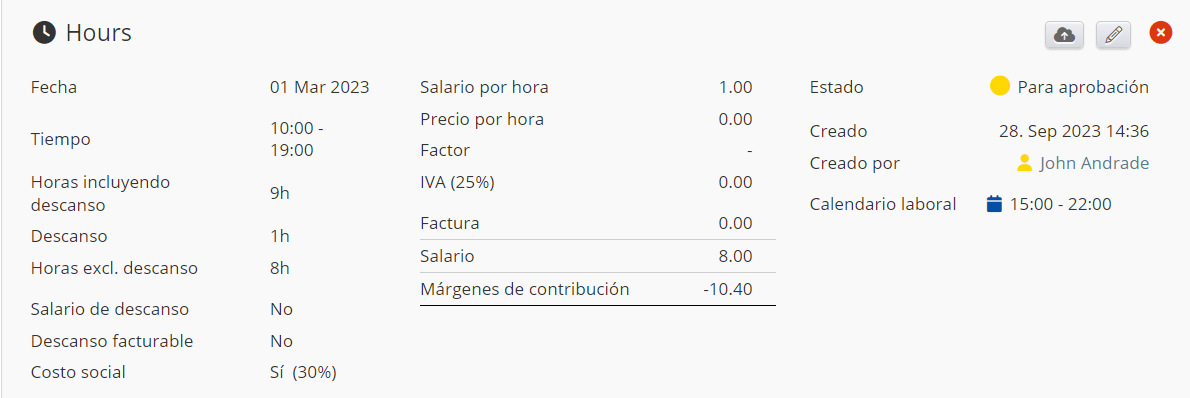Click the Creado timestamp 28. Sep 2023 14:36

(1074, 131)
